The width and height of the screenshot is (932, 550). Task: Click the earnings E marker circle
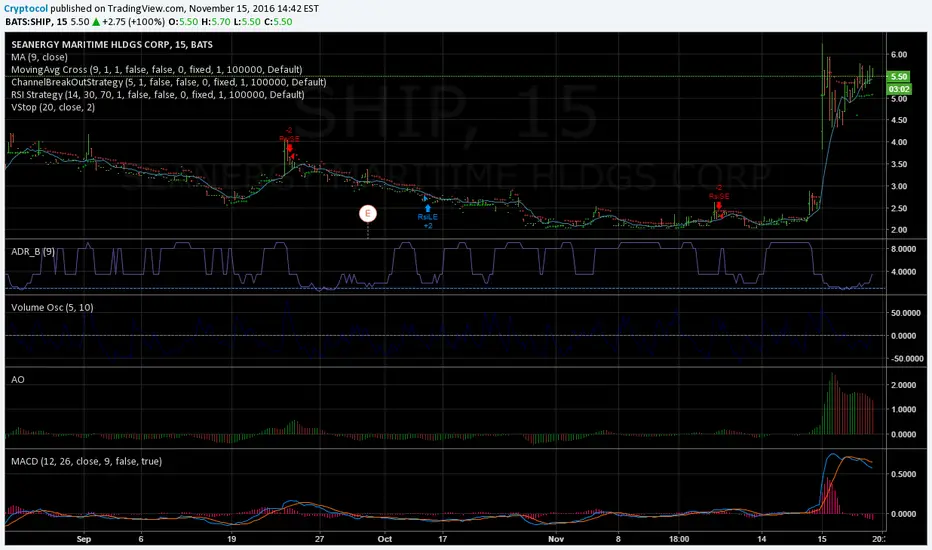pyautogui.click(x=368, y=213)
